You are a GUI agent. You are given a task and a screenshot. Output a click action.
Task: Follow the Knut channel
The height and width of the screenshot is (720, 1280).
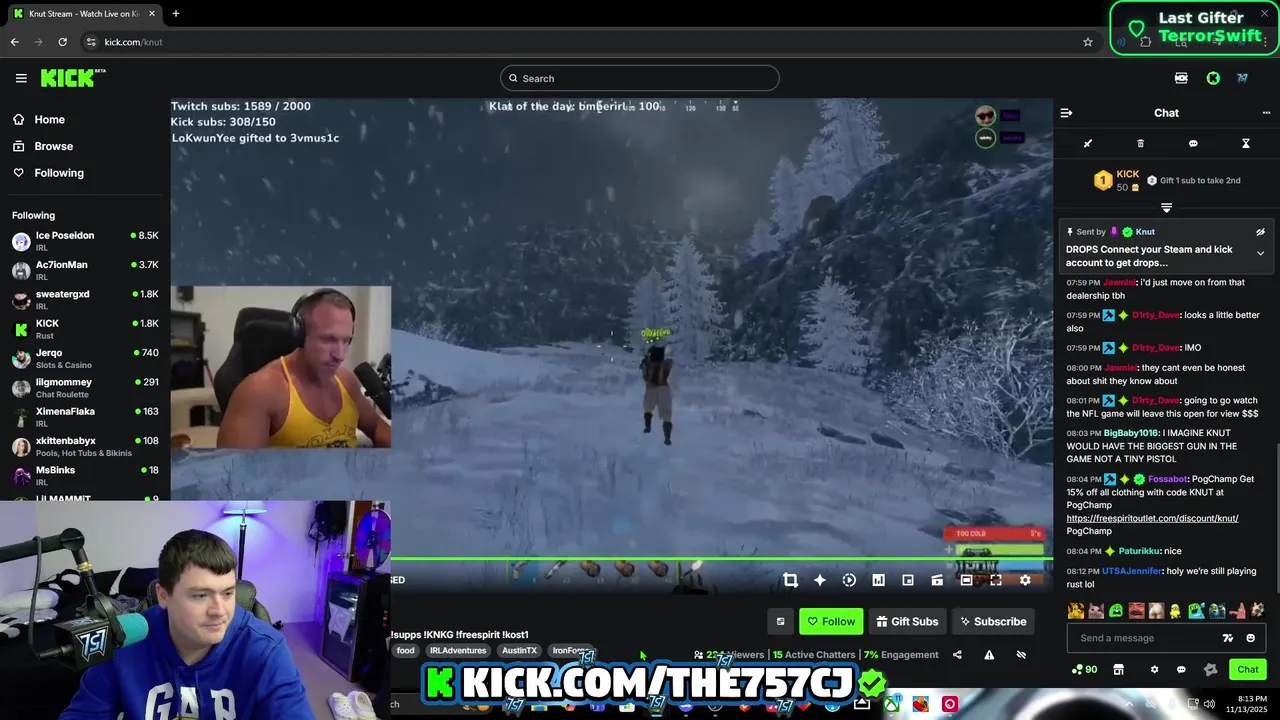point(831,621)
